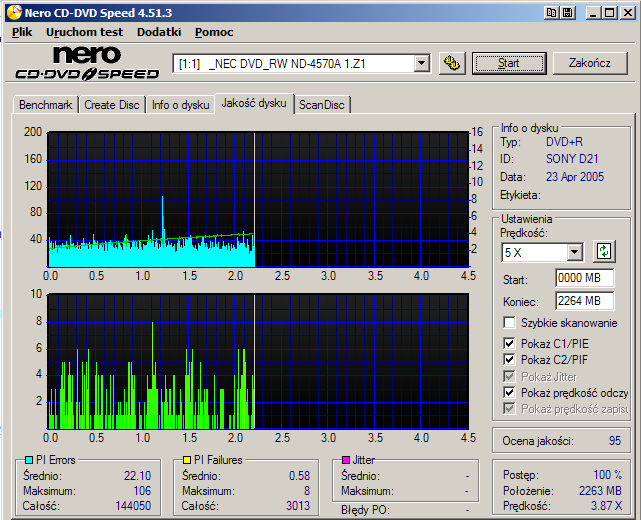This screenshot has height=520, width=641.
Task: Switch to the Info o dysku tab
Action: click(180, 105)
